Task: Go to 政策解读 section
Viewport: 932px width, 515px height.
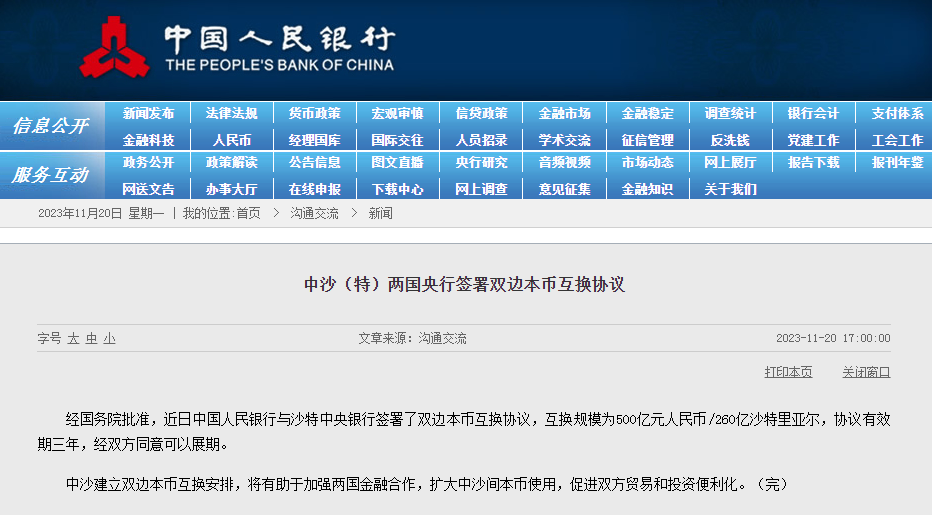Action: pos(231,162)
